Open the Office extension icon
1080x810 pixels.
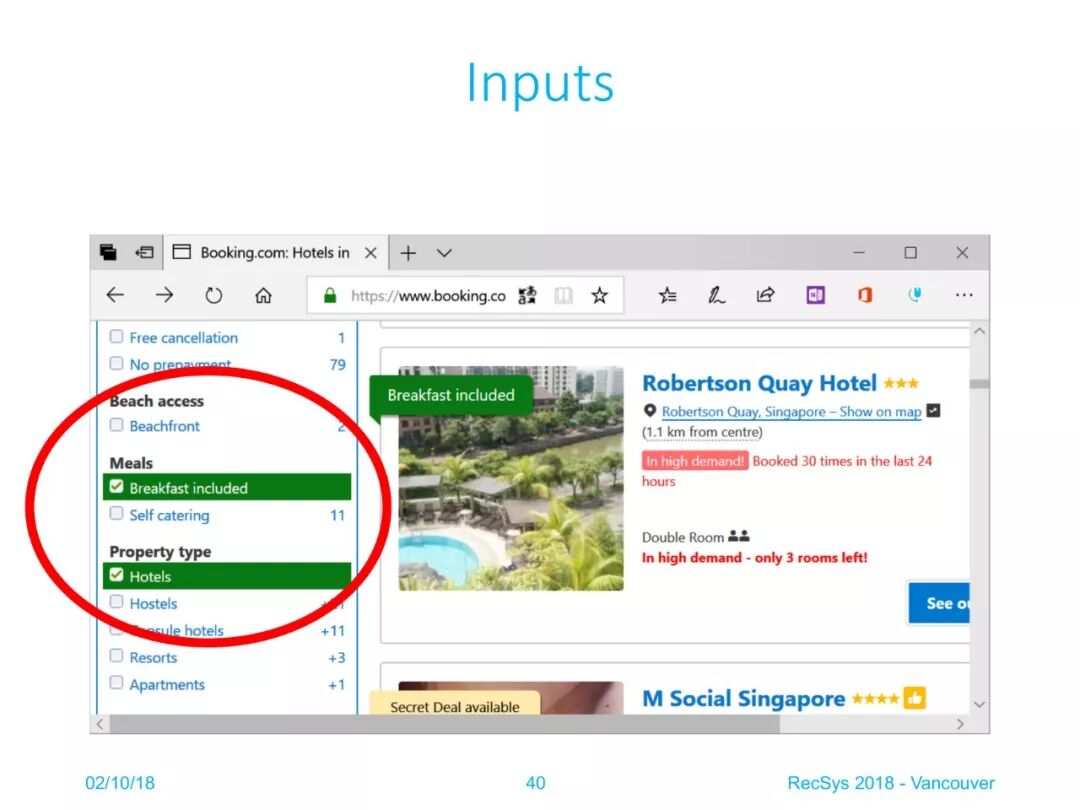(865, 295)
